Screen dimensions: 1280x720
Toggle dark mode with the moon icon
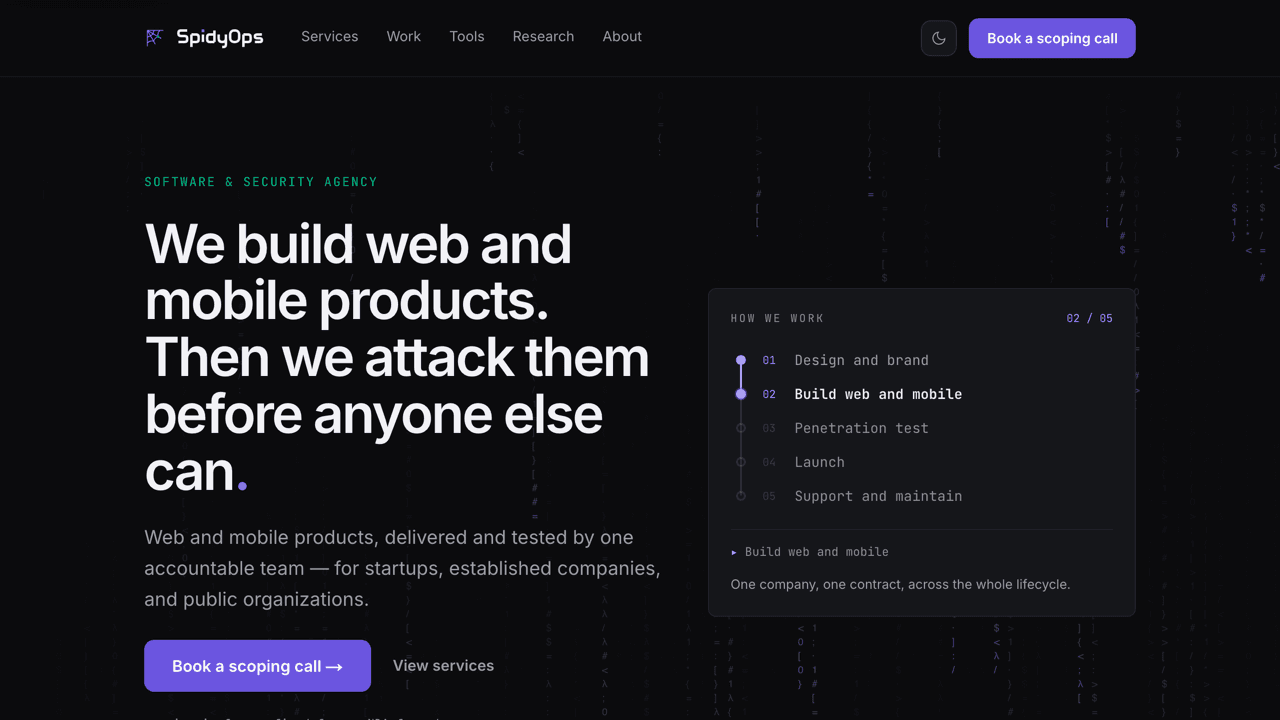click(x=939, y=38)
